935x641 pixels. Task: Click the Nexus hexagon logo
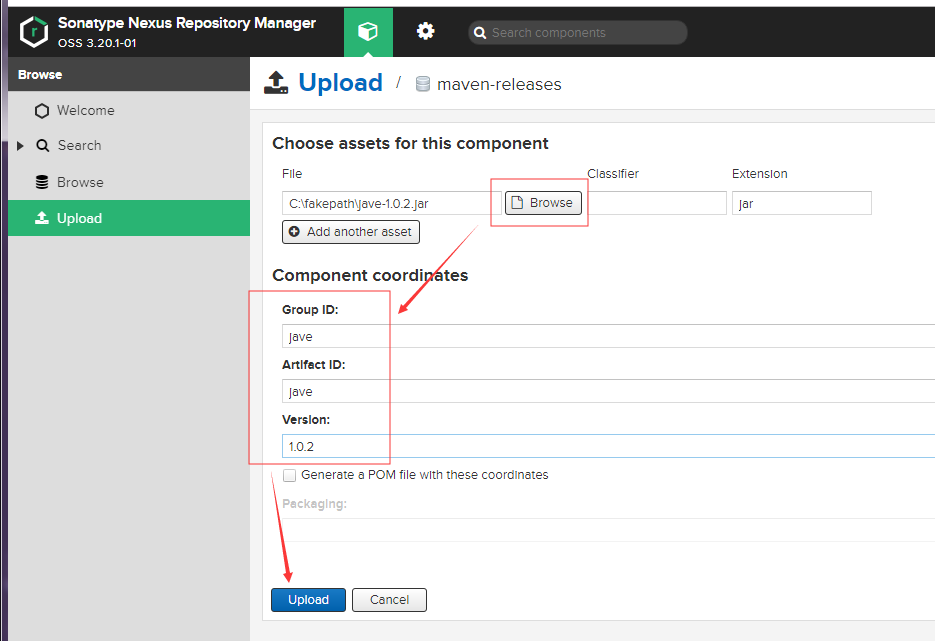[x=33, y=32]
